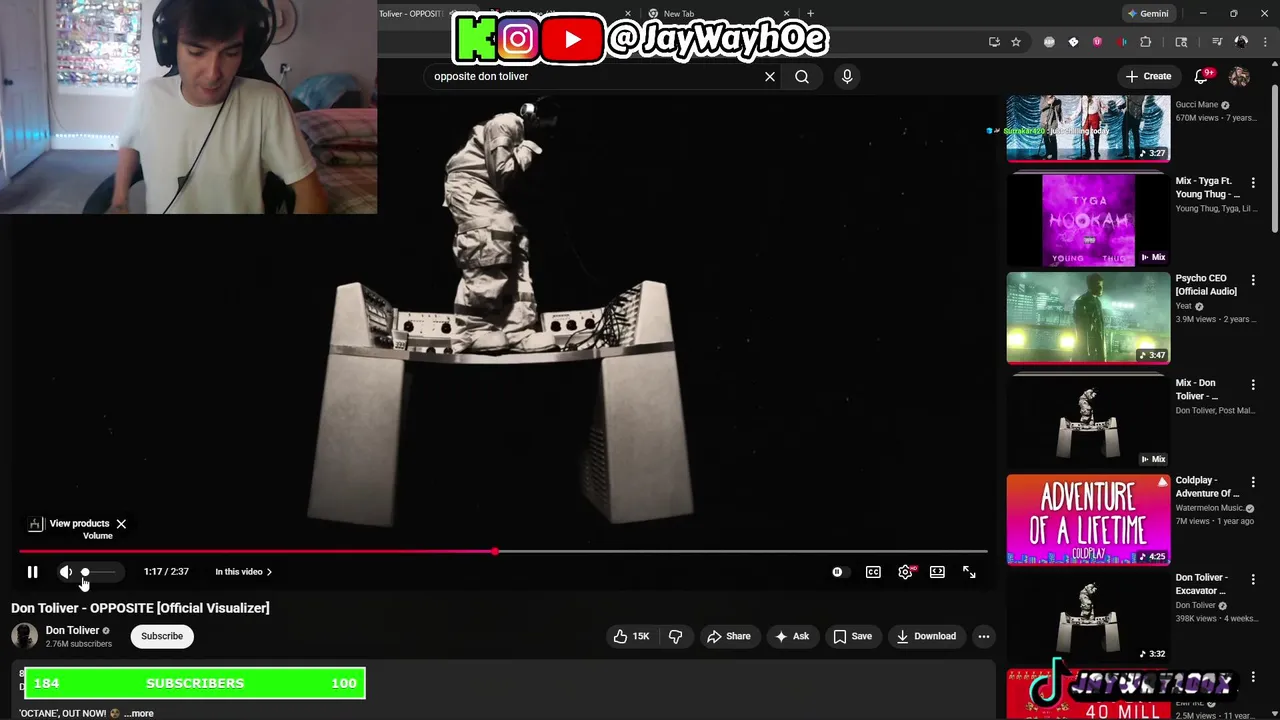This screenshot has width=1280, height=720.
Task: Open more actions three-dot menu under video
Action: coord(984,636)
